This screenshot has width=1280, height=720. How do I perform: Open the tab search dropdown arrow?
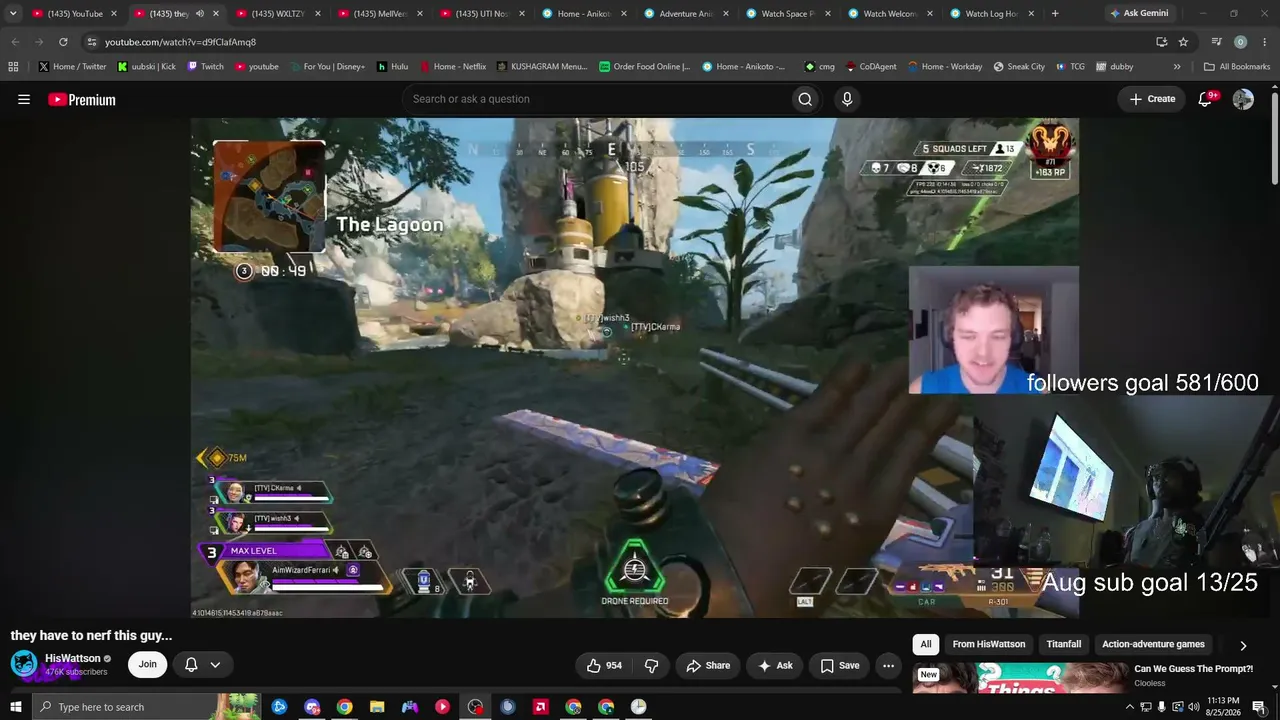tap(13, 13)
